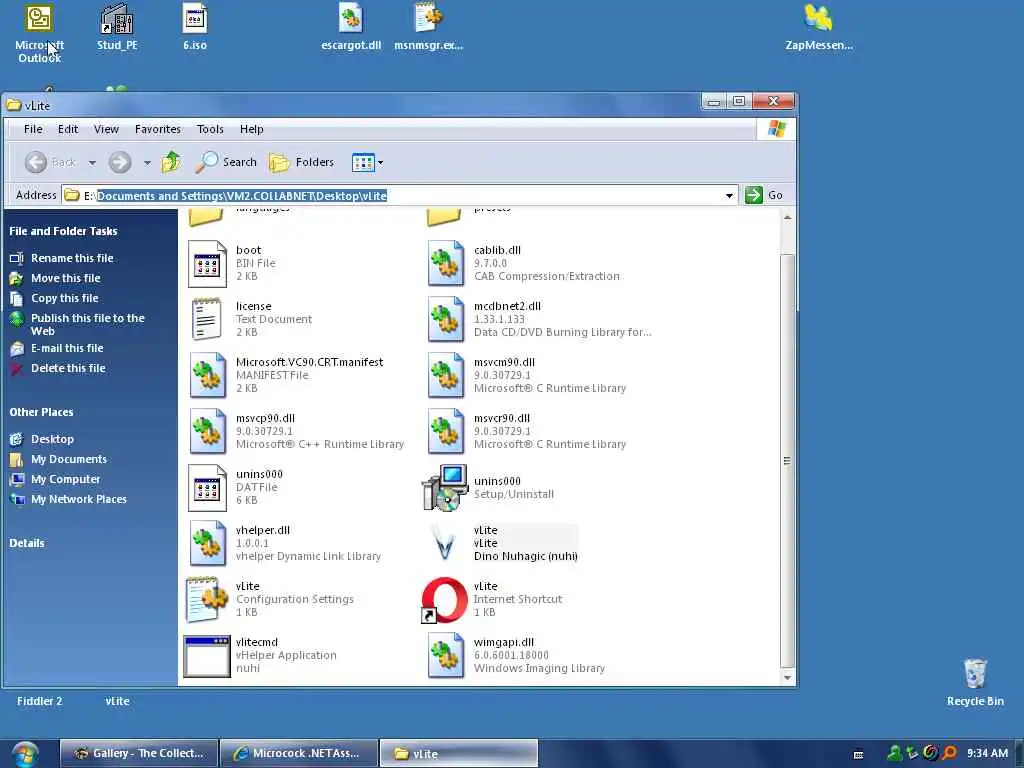This screenshot has width=1024, height=768.
Task: Open the File menu
Action: (x=33, y=129)
